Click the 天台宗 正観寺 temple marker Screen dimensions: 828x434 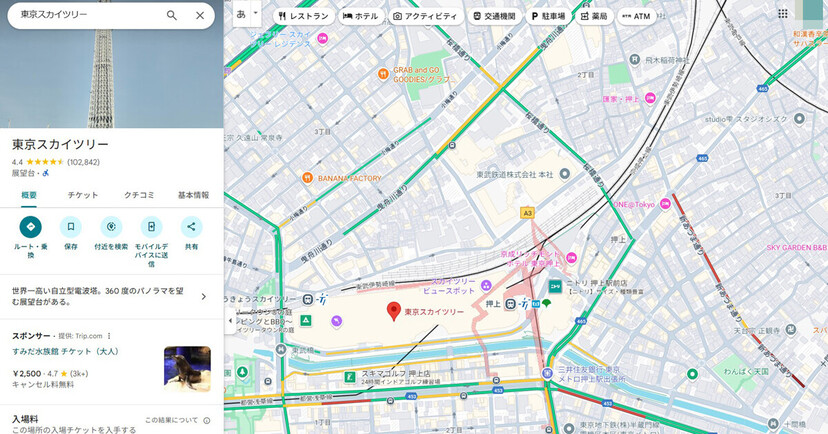[x=791, y=330]
